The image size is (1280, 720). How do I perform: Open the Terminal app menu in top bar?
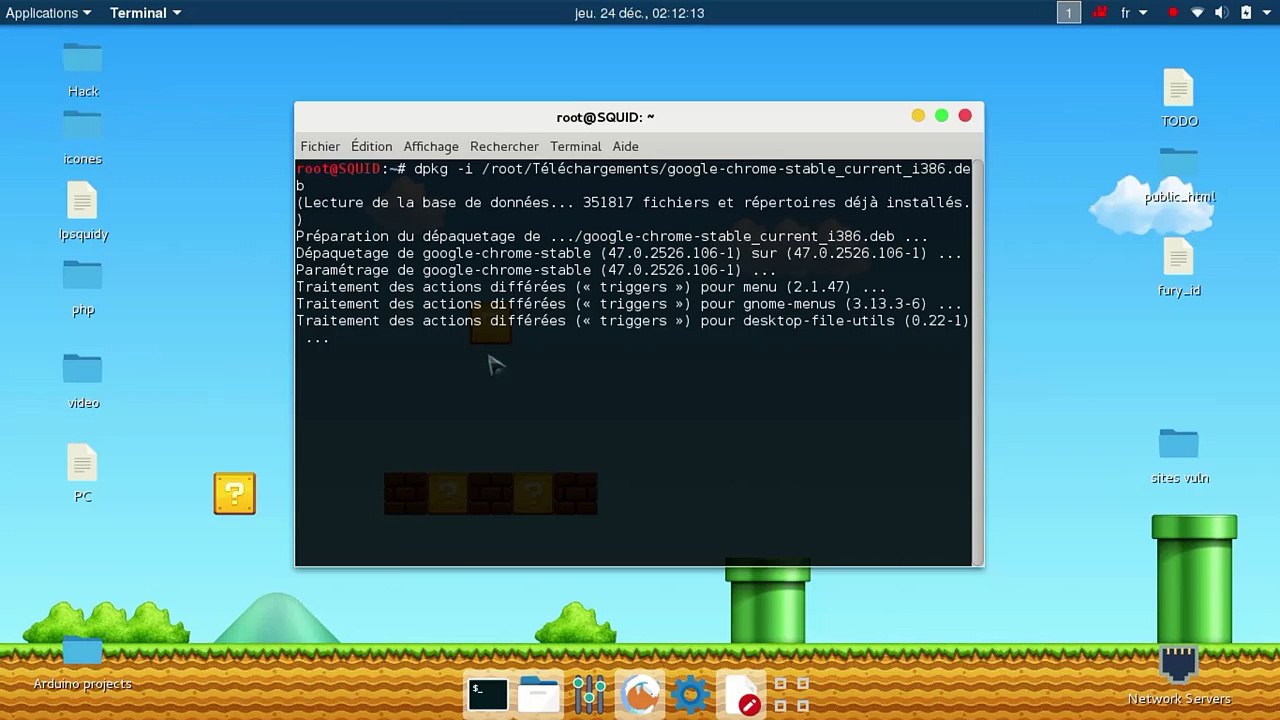[x=145, y=13]
